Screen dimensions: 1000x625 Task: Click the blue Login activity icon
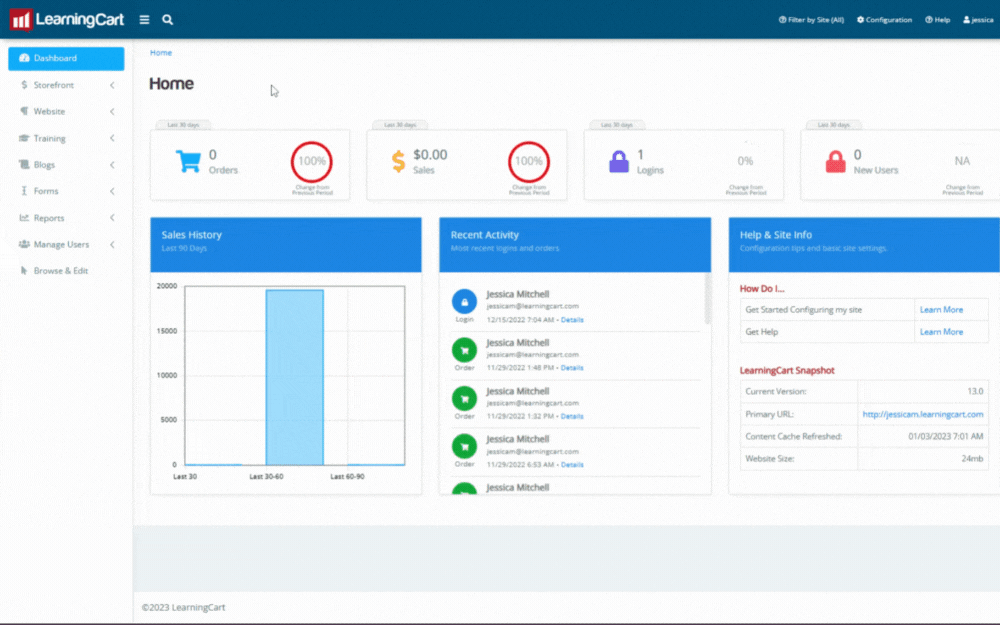464,302
